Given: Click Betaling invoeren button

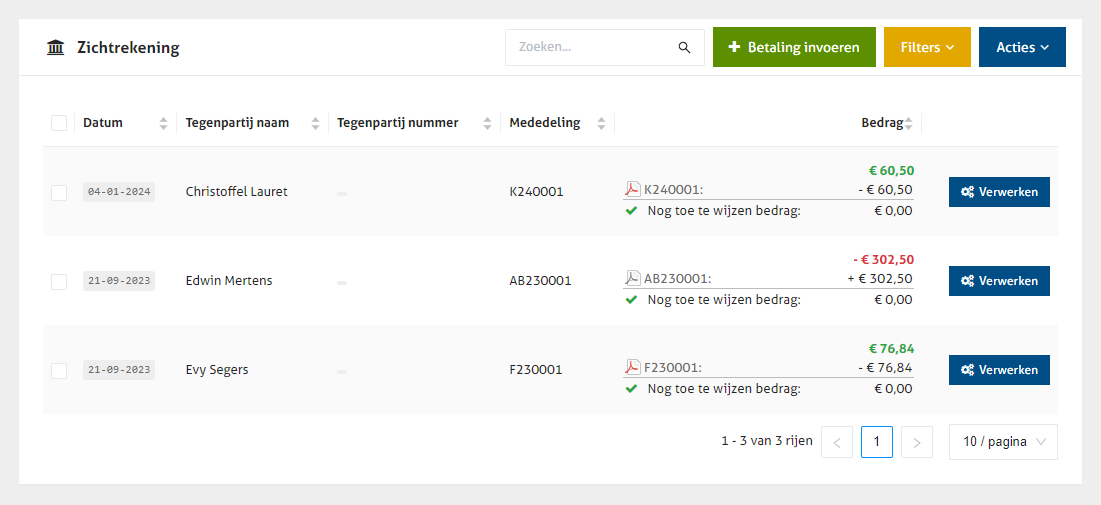Looking at the screenshot, I should pos(794,47).
